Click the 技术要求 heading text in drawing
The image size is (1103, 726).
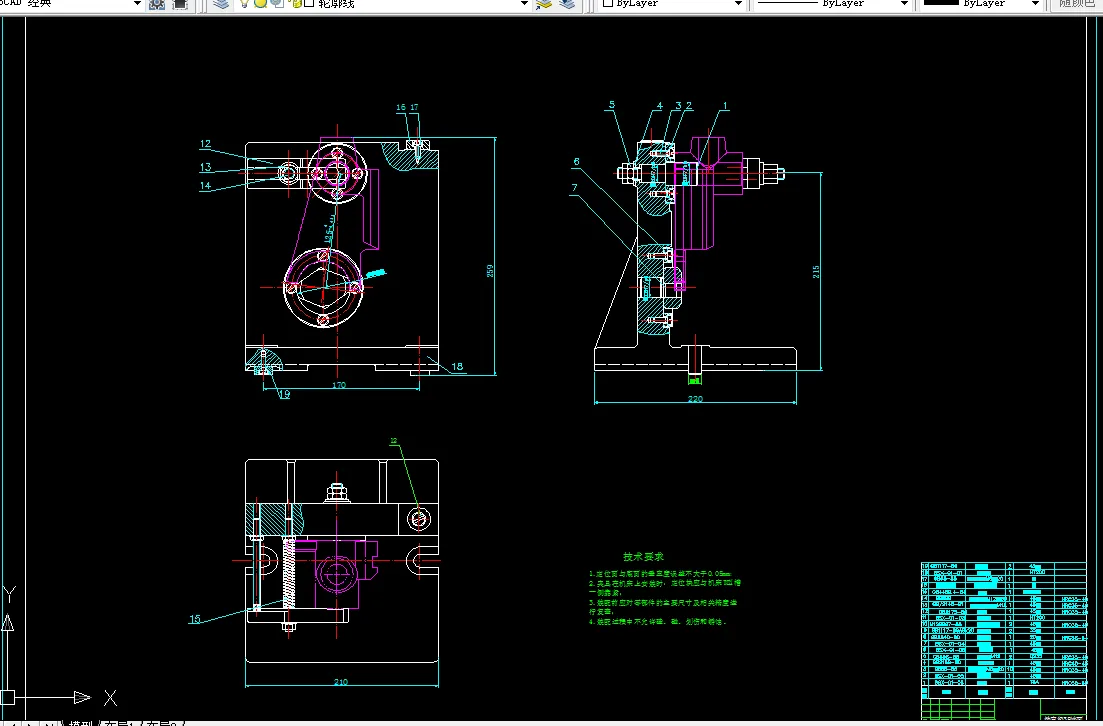(x=643, y=556)
